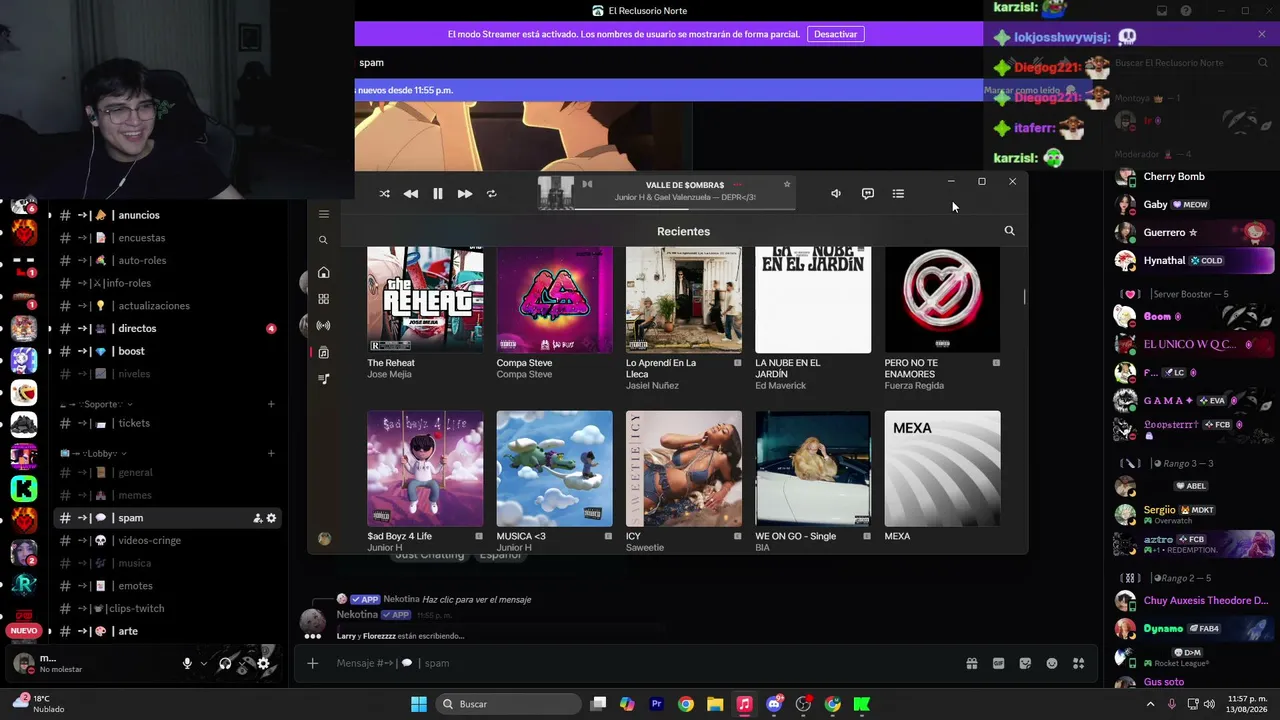
Task: Open the sticker picker
Action: pos(1025,663)
